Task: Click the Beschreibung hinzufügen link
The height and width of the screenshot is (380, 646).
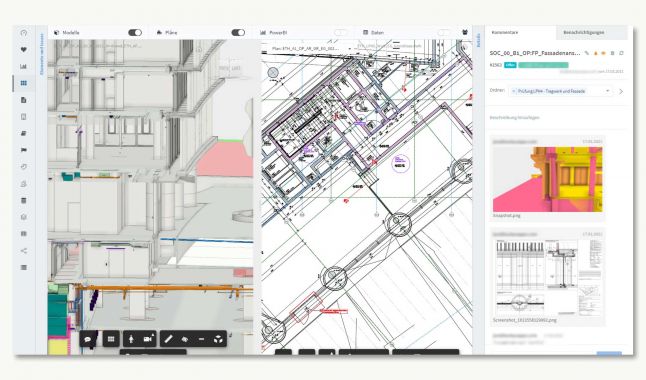Action: click(x=514, y=117)
